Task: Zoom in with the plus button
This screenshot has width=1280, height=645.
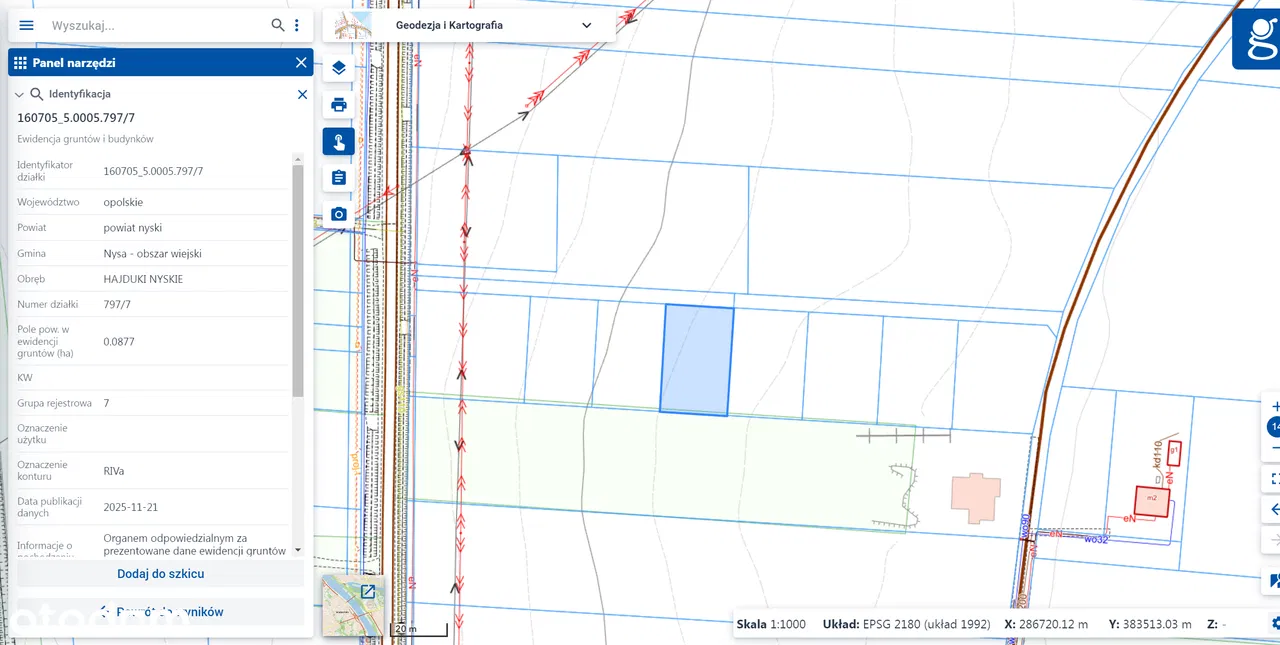Action: coord(1274,406)
